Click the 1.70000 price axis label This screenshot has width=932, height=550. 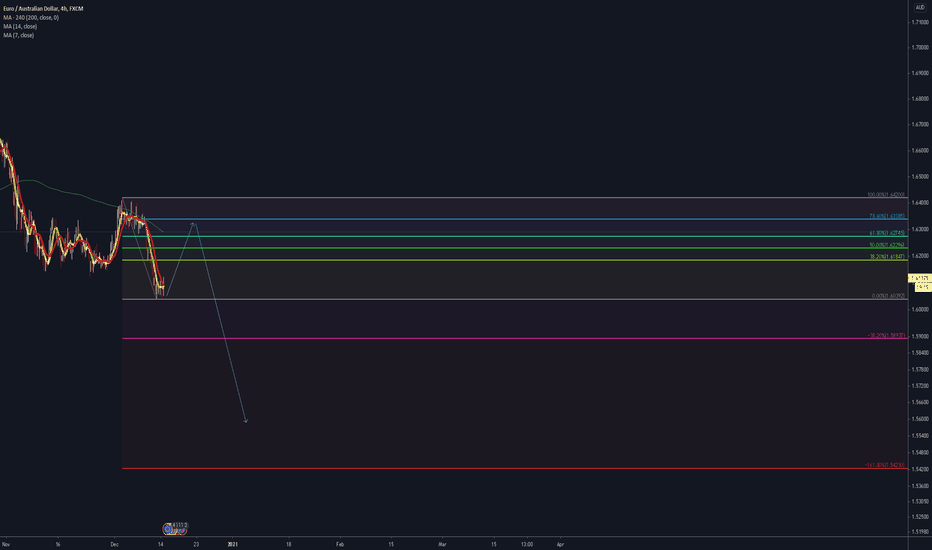click(x=920, y=48)
